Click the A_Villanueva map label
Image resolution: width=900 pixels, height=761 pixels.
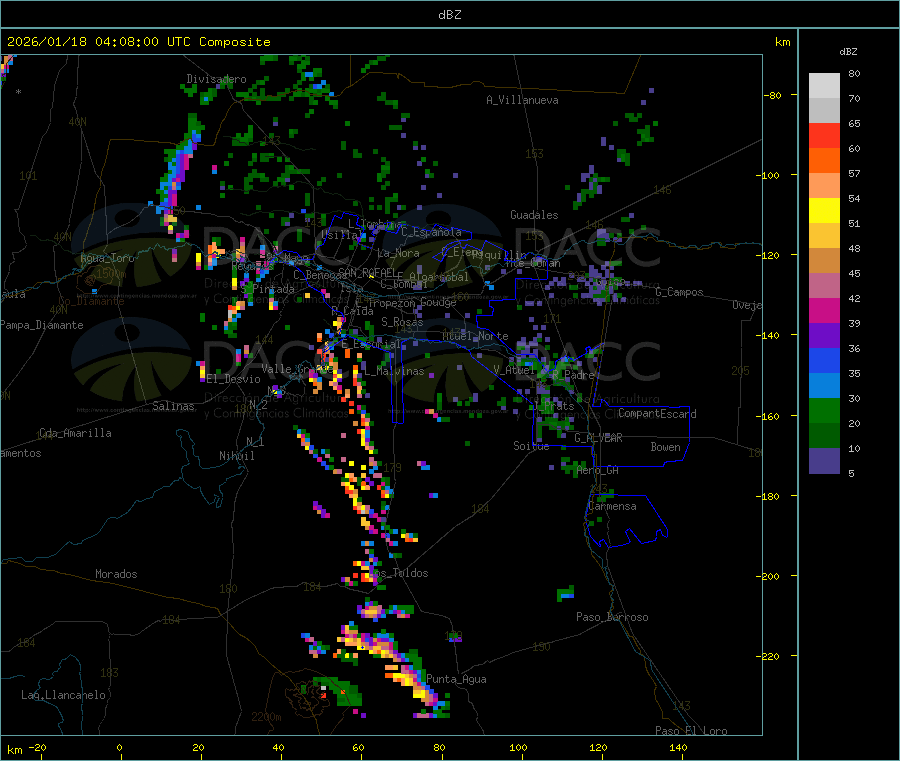click(x=522, y=100)
